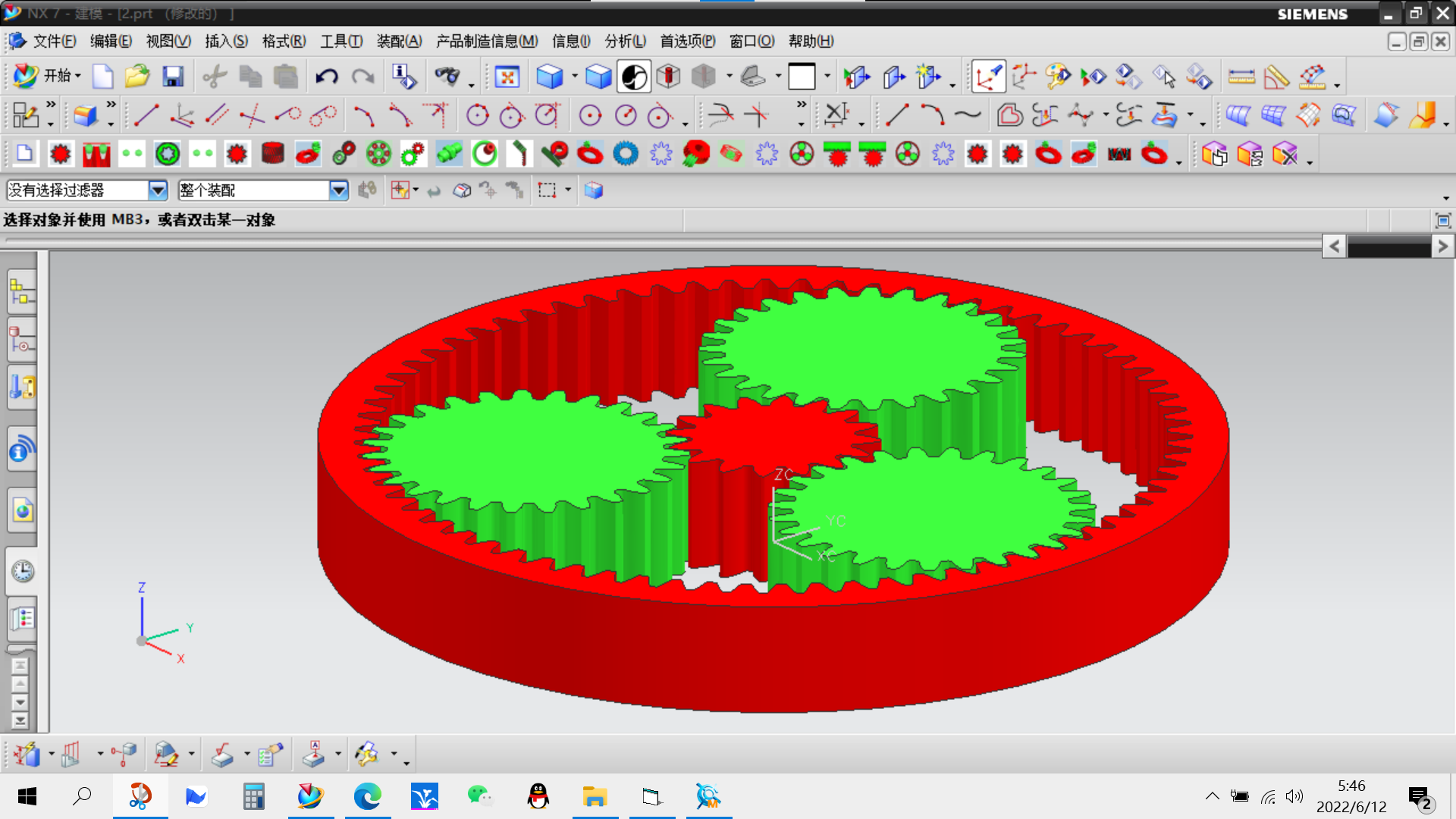Open the web browser sidebar icon
This screenshot has width=1456, height=819.
pyautogui.click(x=23, y=511)
